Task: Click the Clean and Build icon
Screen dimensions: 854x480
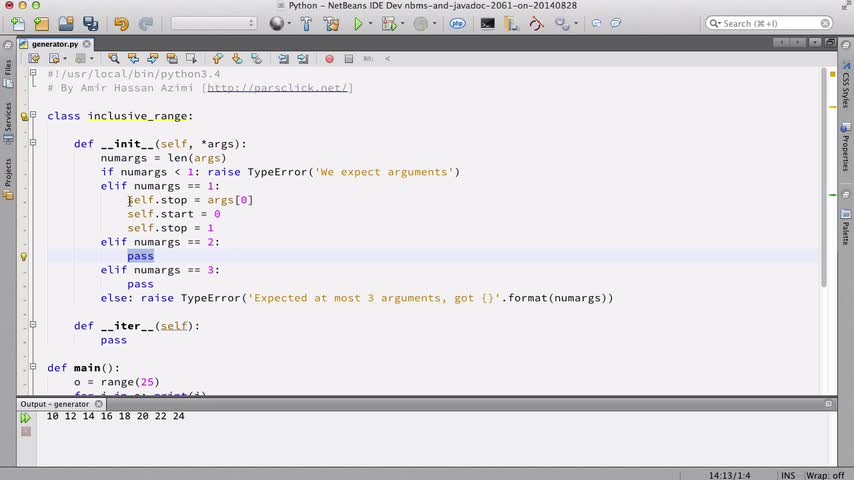Action: 331,23
